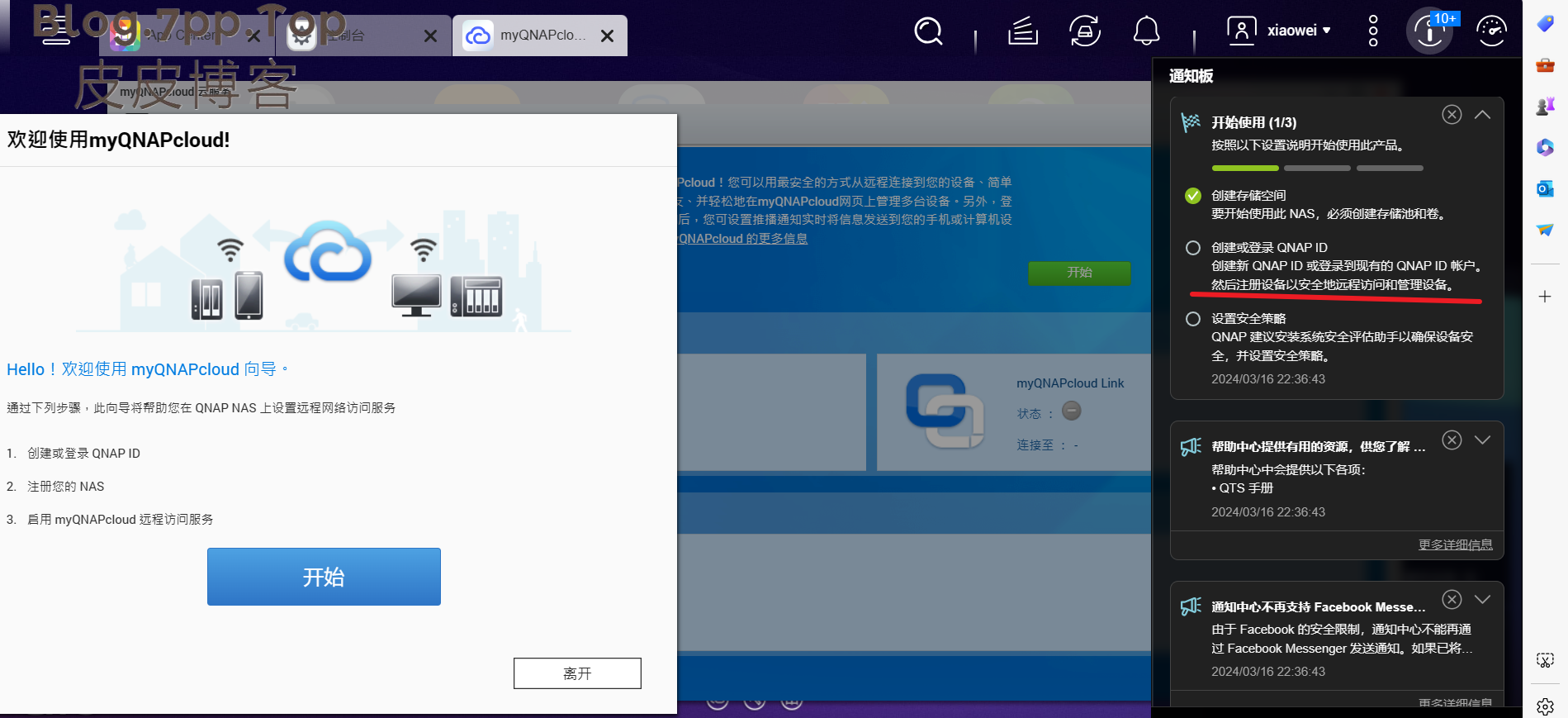Open the three-dot more options menu
Viewport: 1568px width, 718px height.
coord(1373,31)
